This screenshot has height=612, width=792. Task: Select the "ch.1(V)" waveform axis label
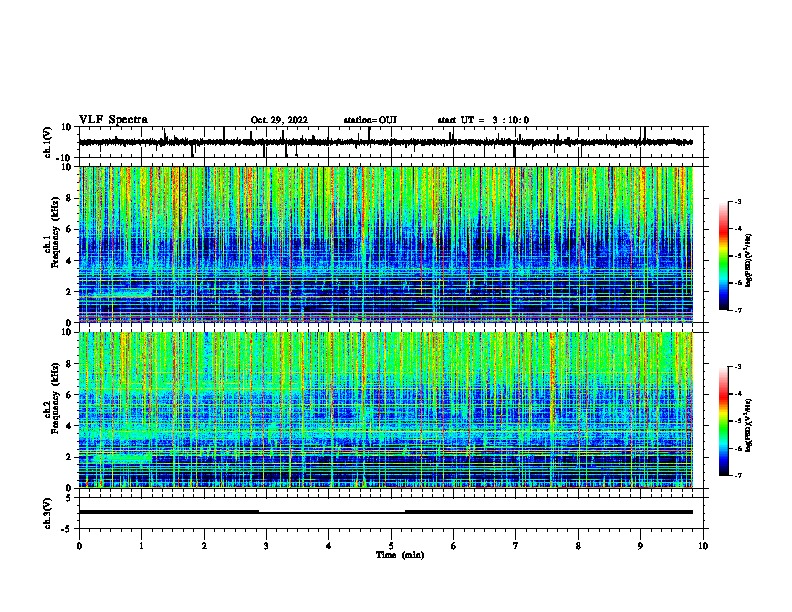(x=48, y=142)
